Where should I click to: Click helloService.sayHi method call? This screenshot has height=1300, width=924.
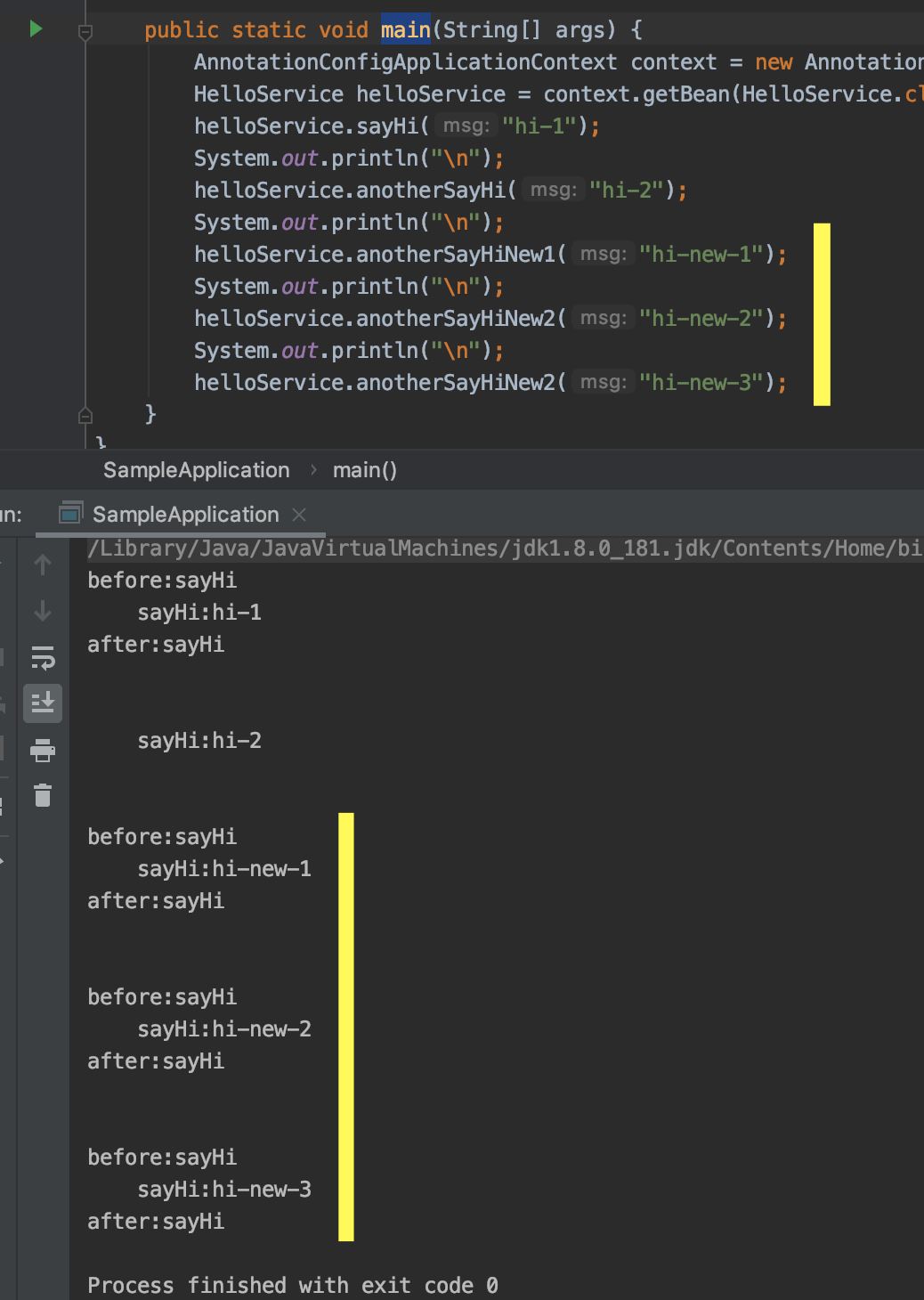pos(306,126)
